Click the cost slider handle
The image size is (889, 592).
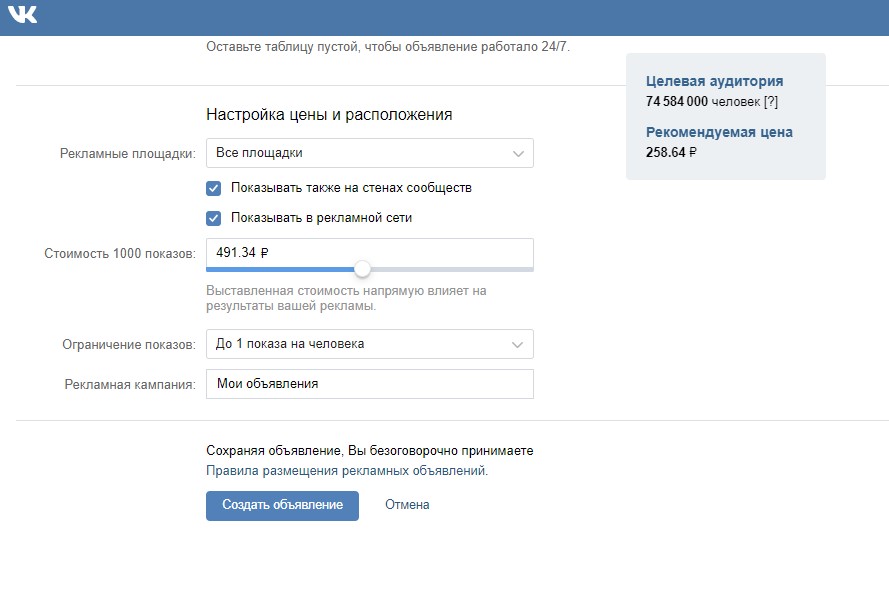point(362,269)
